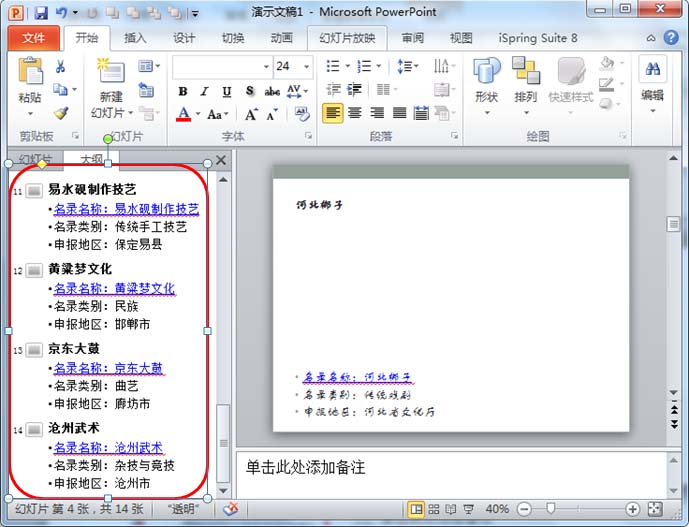The width and height of the screenshot is (689, 527).
Task: Apply italic formatting with the I icon
Action: (205, 91)
